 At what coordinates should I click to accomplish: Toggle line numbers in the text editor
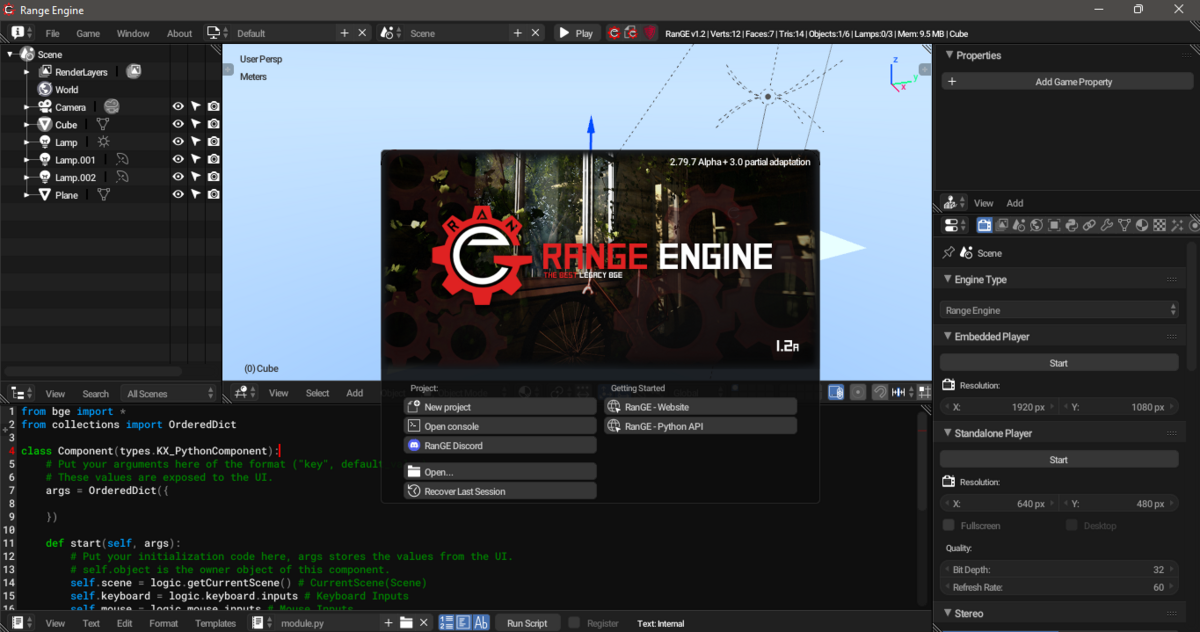(x=446, y=623)
